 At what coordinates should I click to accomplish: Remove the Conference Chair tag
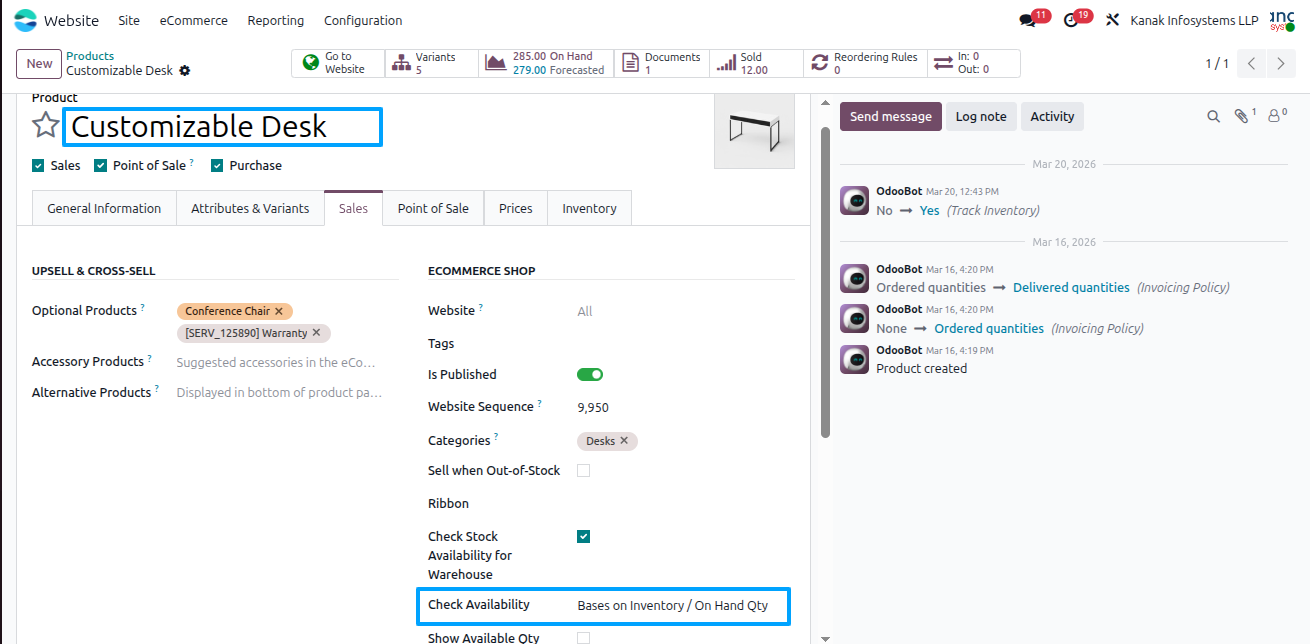[x=279, y=311]
